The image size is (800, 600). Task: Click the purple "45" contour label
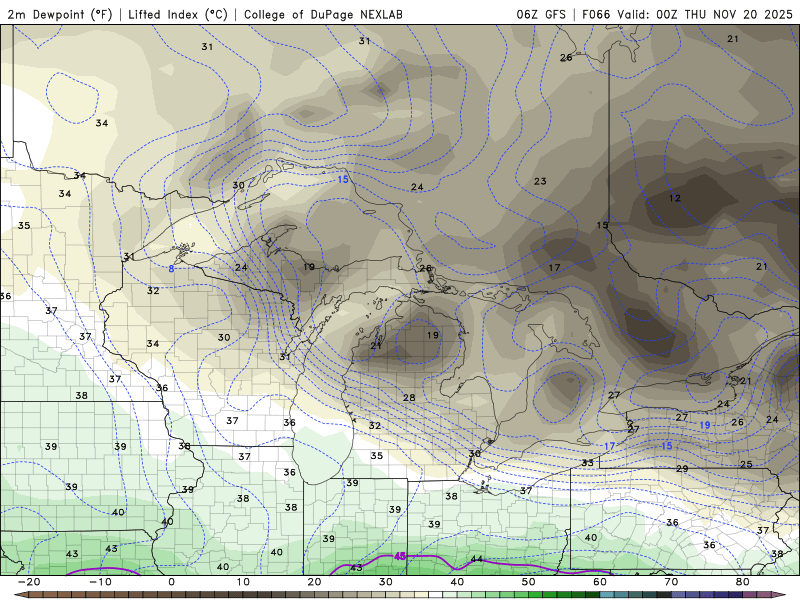(400, 556)
